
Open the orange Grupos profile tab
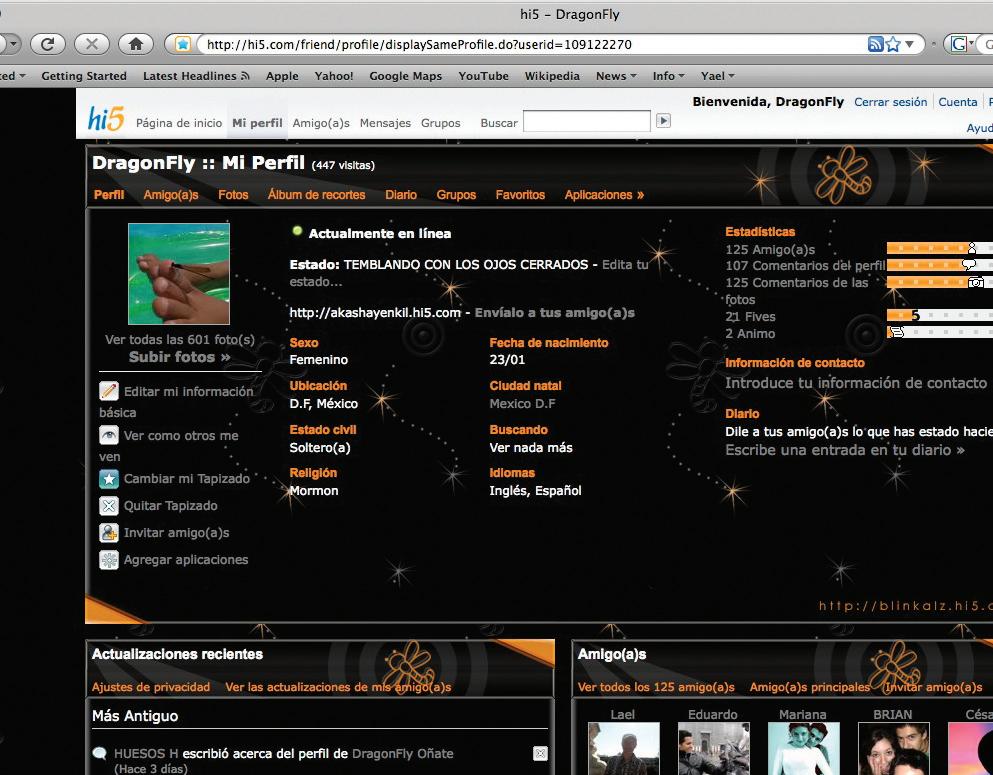pyautogui.click(x=456, y=194)
